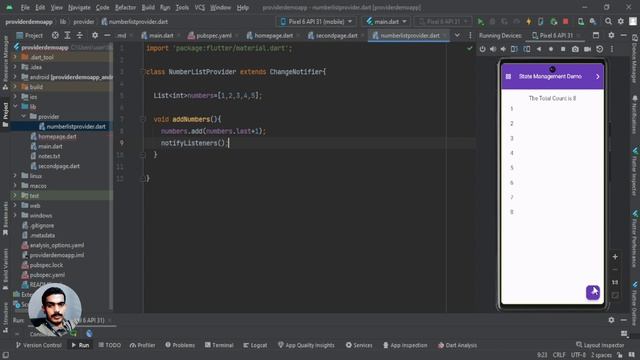Zoom in emulator with plus button
640x360 pixels.
pyautogui.click(x=615, y=257)
